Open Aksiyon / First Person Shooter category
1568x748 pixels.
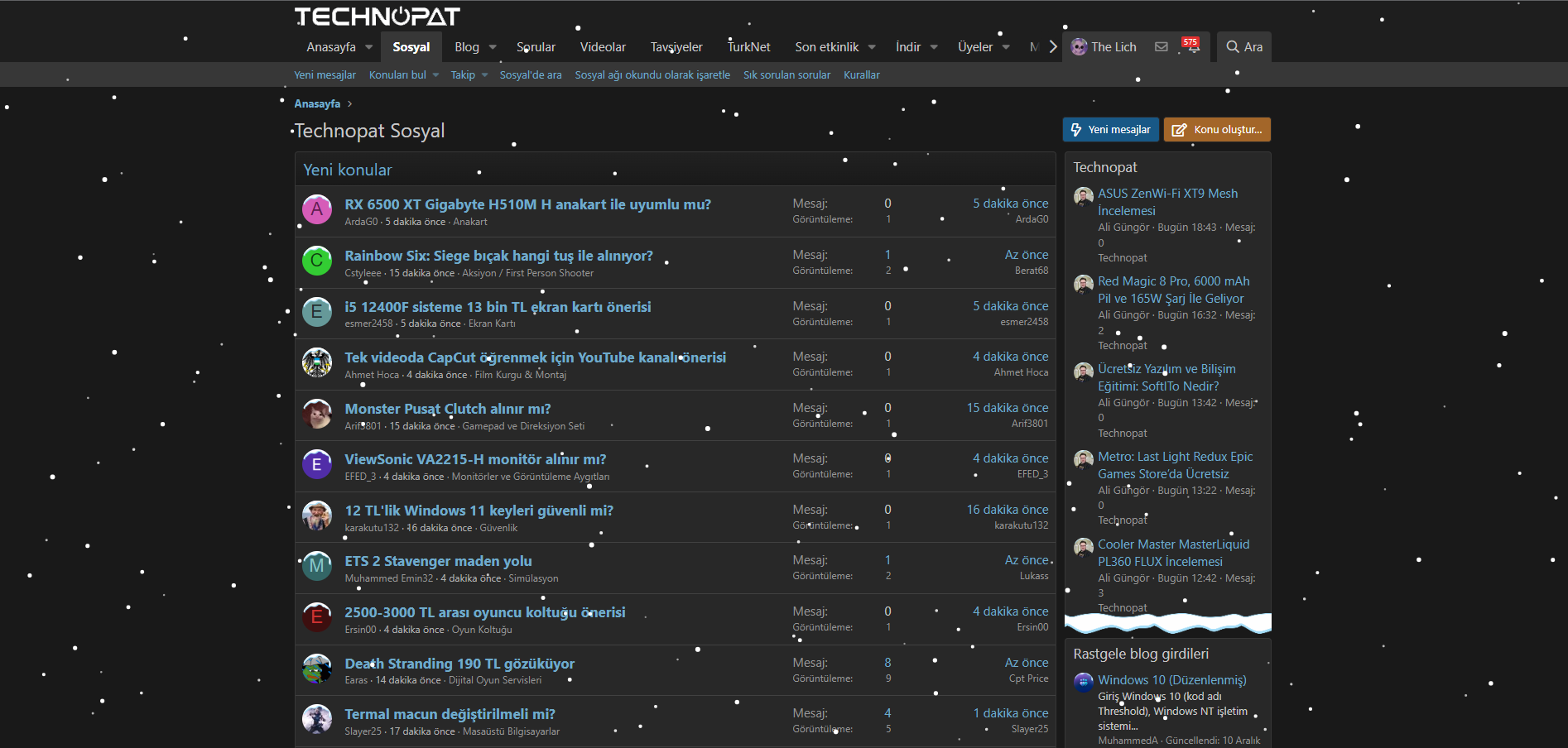point(528,273)
